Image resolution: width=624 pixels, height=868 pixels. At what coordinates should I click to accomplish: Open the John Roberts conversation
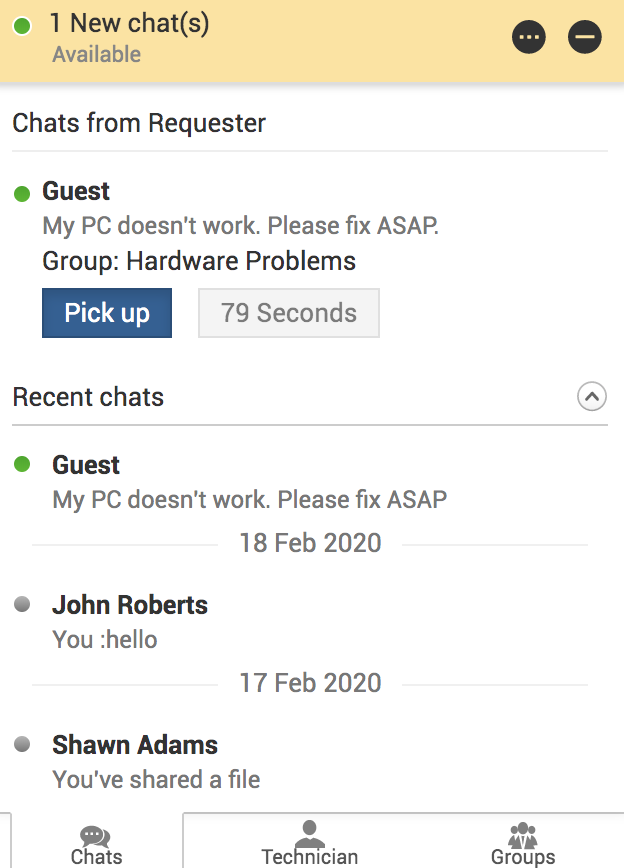pyautogui.click(x=130, y=605)
